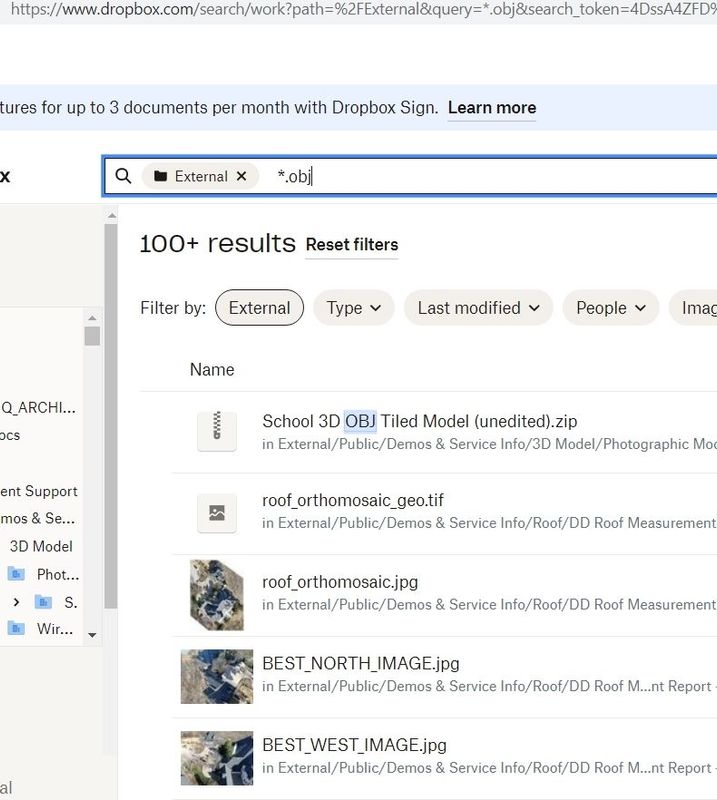Click the image file icon for roof_orthomosaic_geo.tif
The image size is (717, 800).
pyautogui.click(x=217, y=513)
